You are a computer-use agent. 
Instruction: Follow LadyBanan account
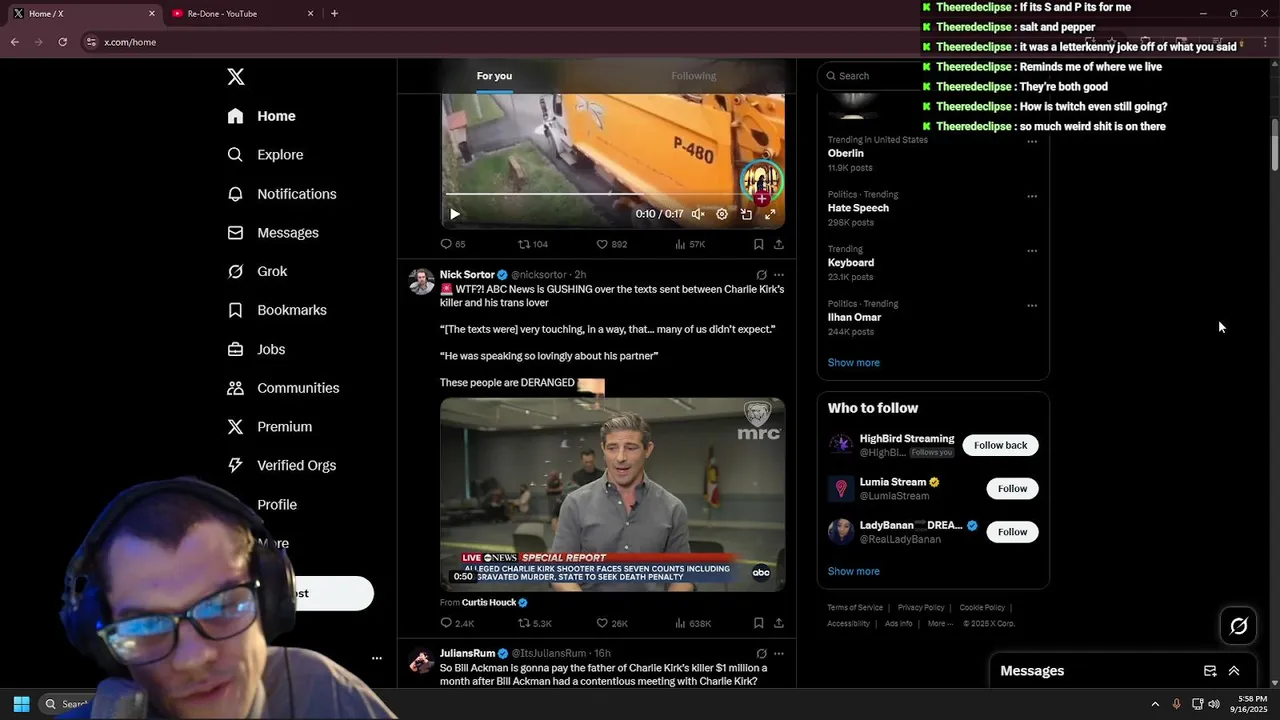tap(1012, 532)
